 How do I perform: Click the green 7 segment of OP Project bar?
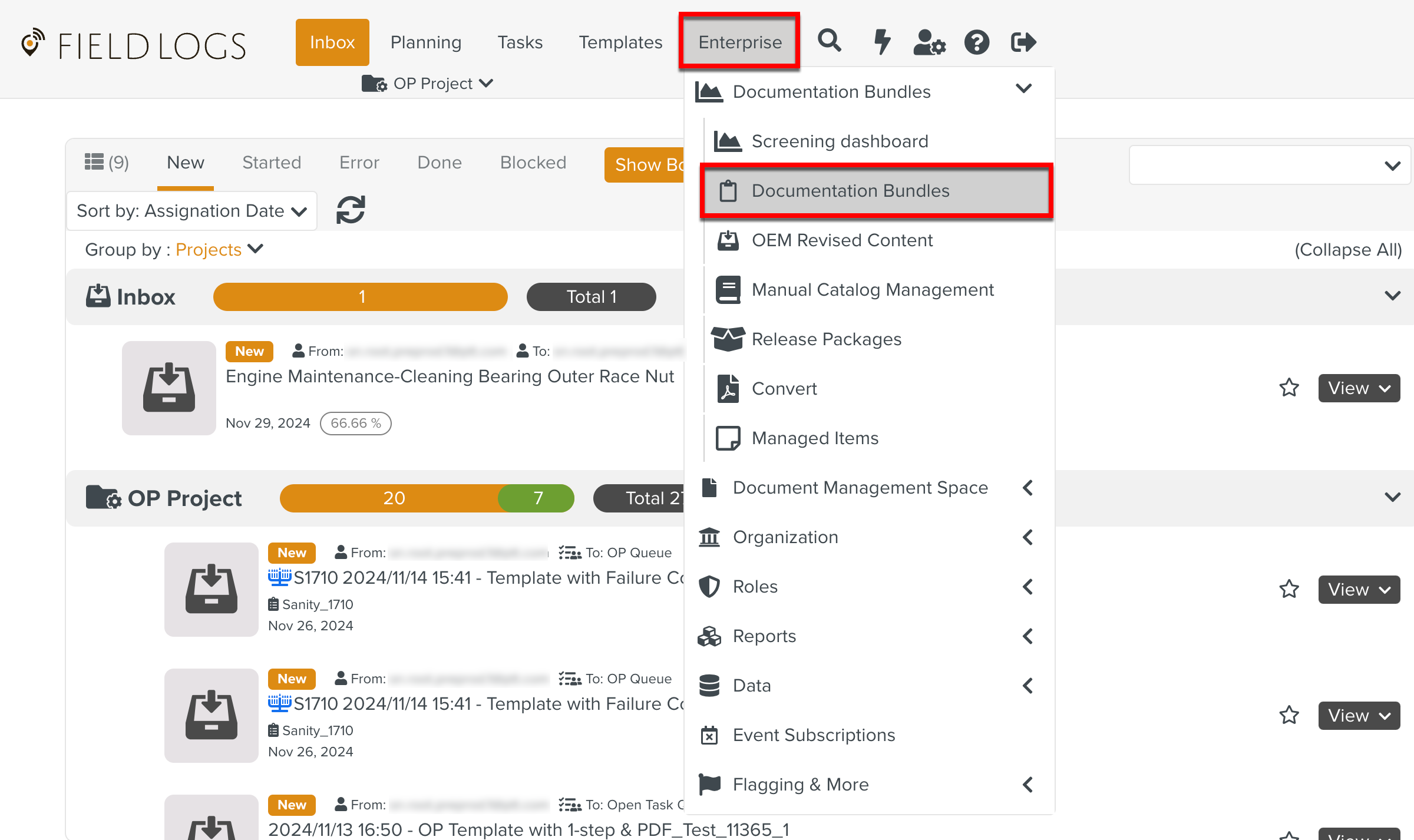coord(537,498)
